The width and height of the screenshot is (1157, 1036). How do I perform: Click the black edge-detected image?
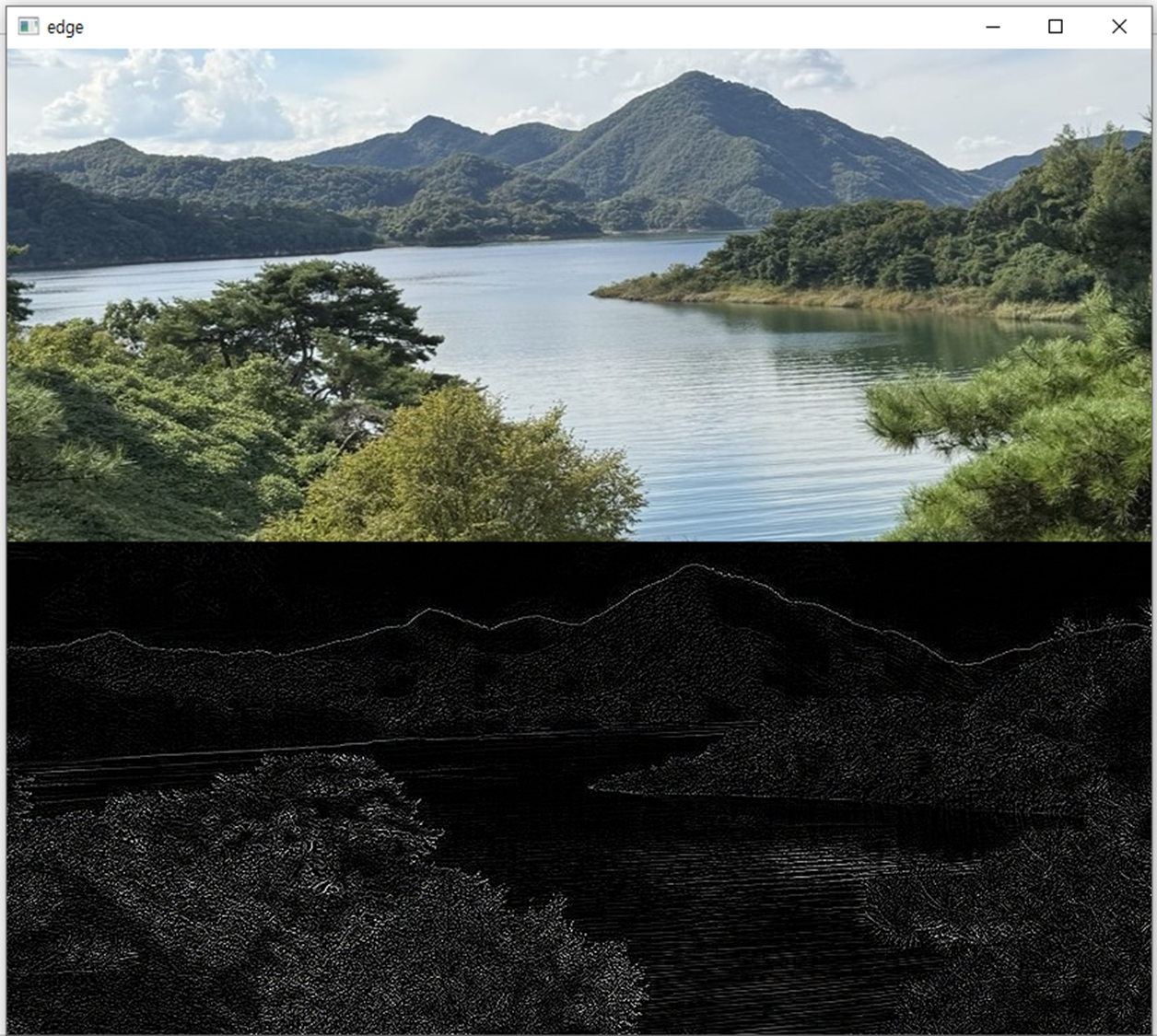point(578,787)
